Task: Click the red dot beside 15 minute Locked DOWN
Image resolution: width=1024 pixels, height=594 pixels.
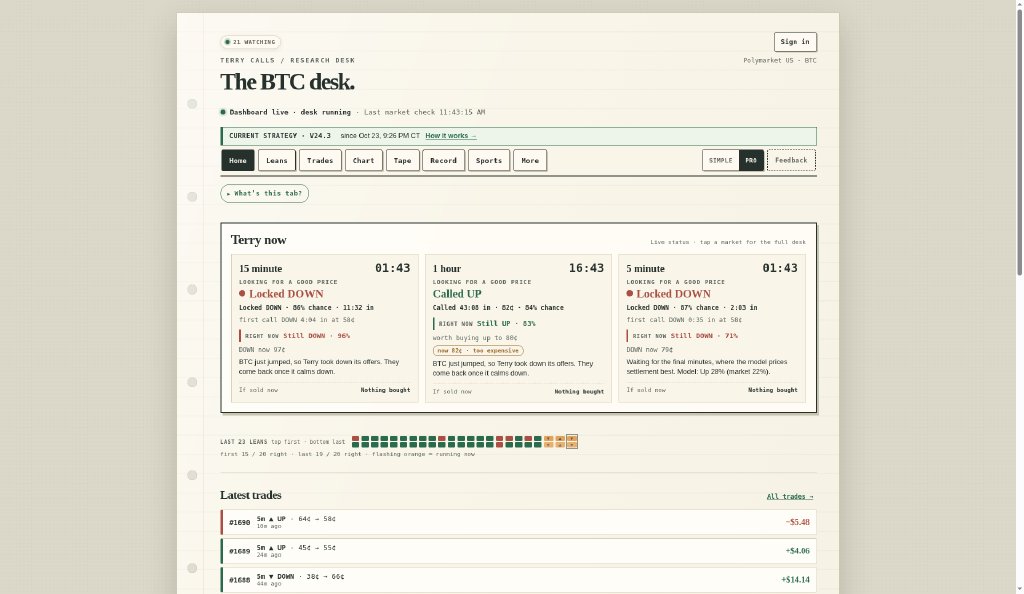Action: [x=242, y=294]
